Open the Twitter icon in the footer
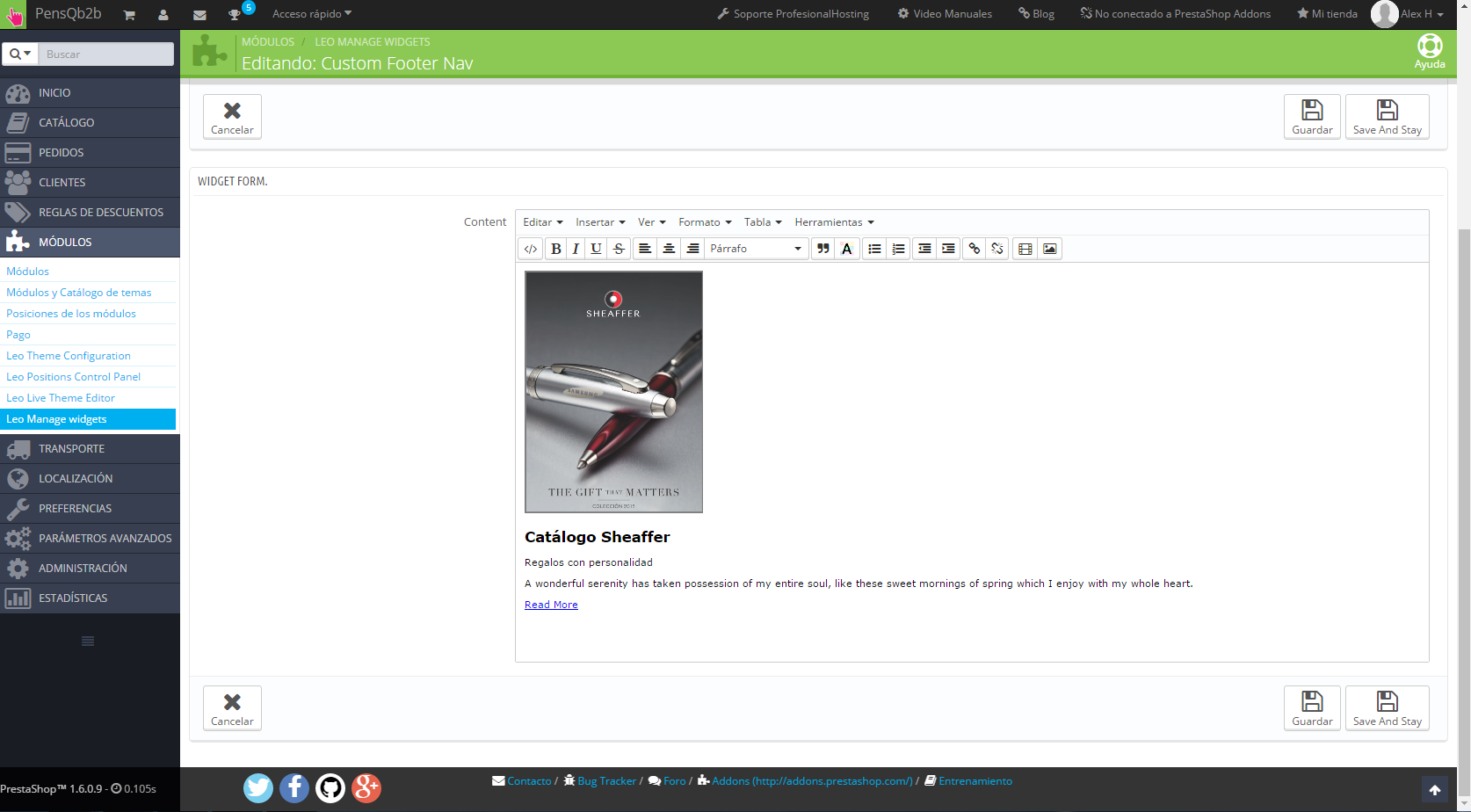Screen dimensions: 1471x812 coord(258,788)
